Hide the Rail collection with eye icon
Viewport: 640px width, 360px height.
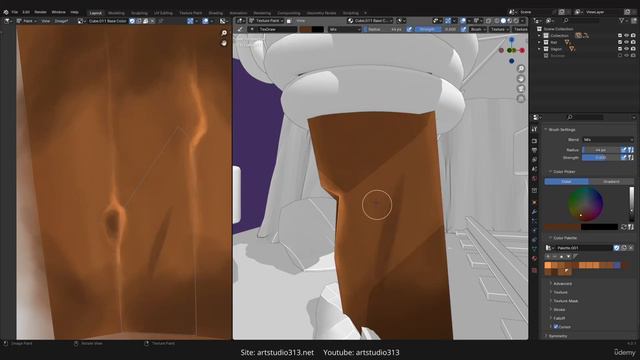(x=627, y=42)
